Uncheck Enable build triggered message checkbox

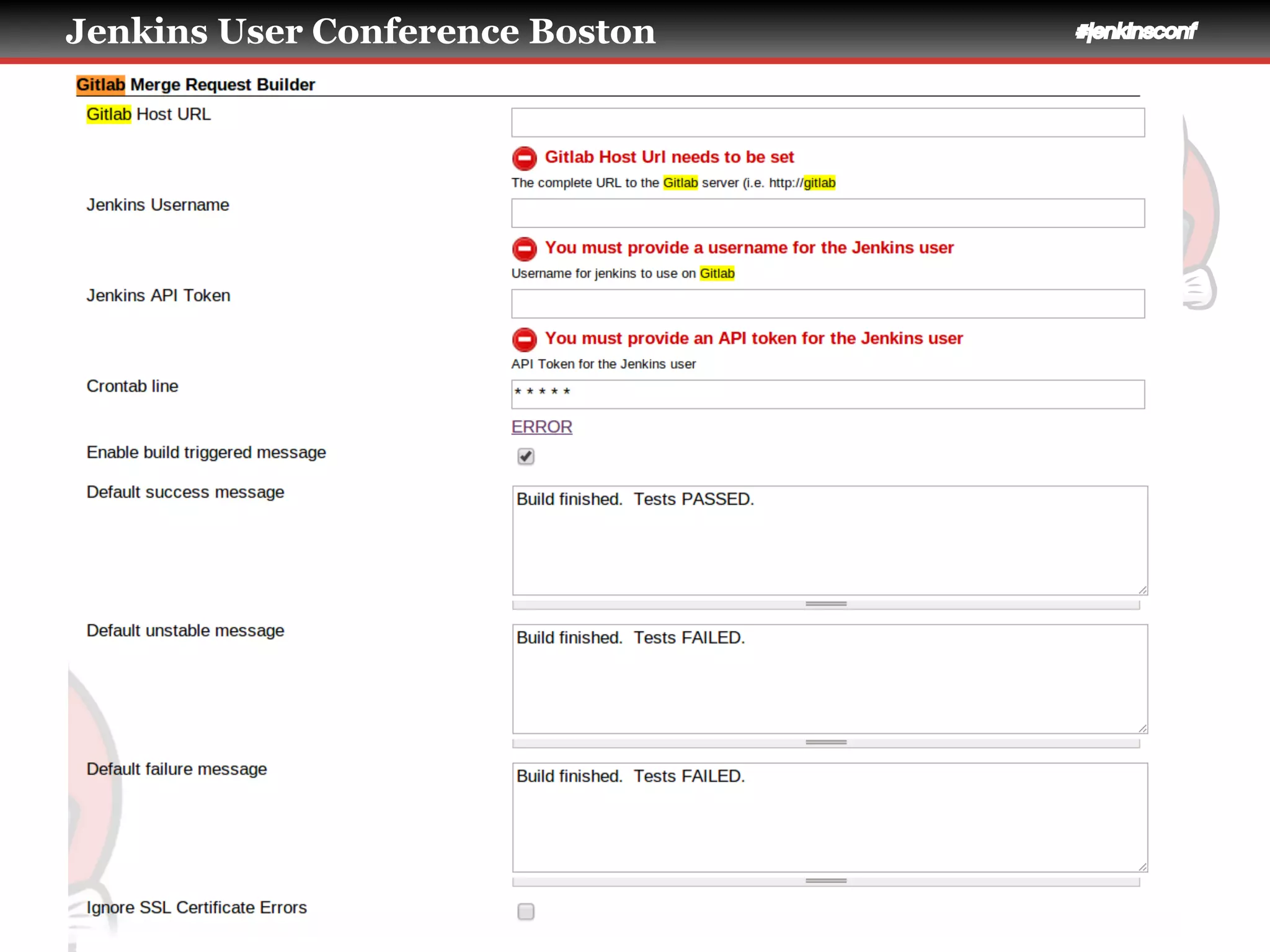point(526,457)
